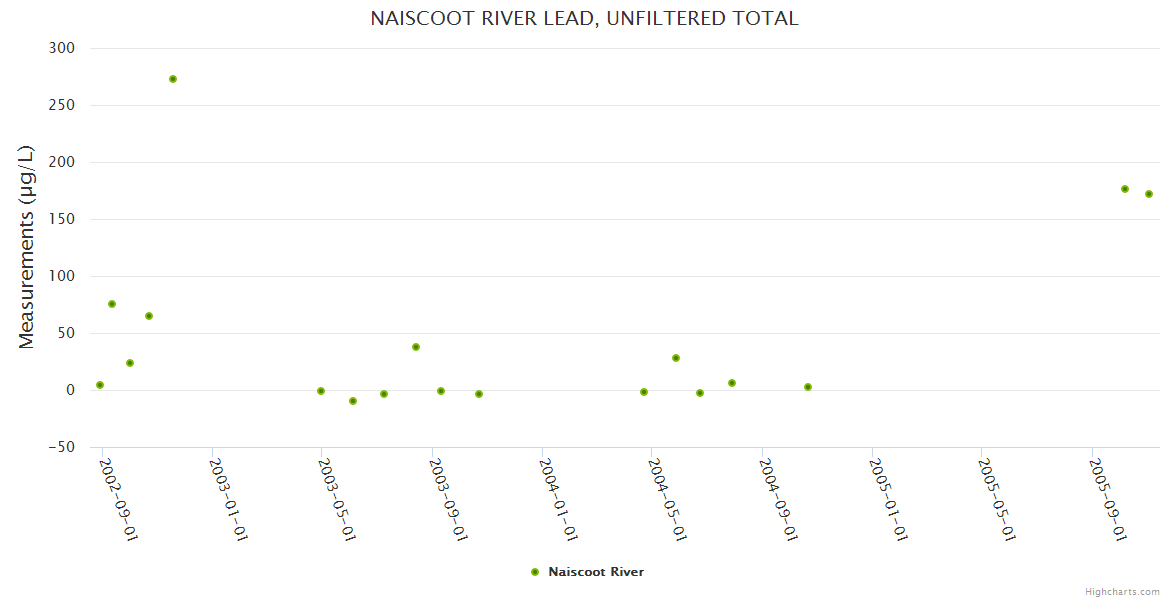Click the rightmost data point in 2005
This screenshot has width=1170, height=600.
click(x=1149, y=194)
